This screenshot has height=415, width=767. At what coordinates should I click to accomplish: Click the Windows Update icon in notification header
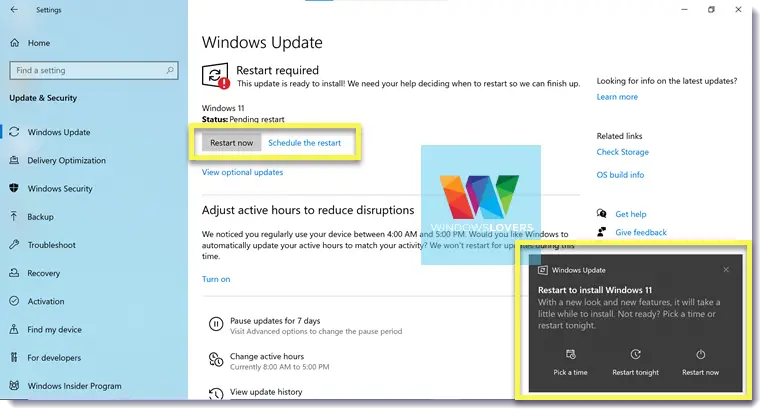pyautogui.click(x=542, y=270)
